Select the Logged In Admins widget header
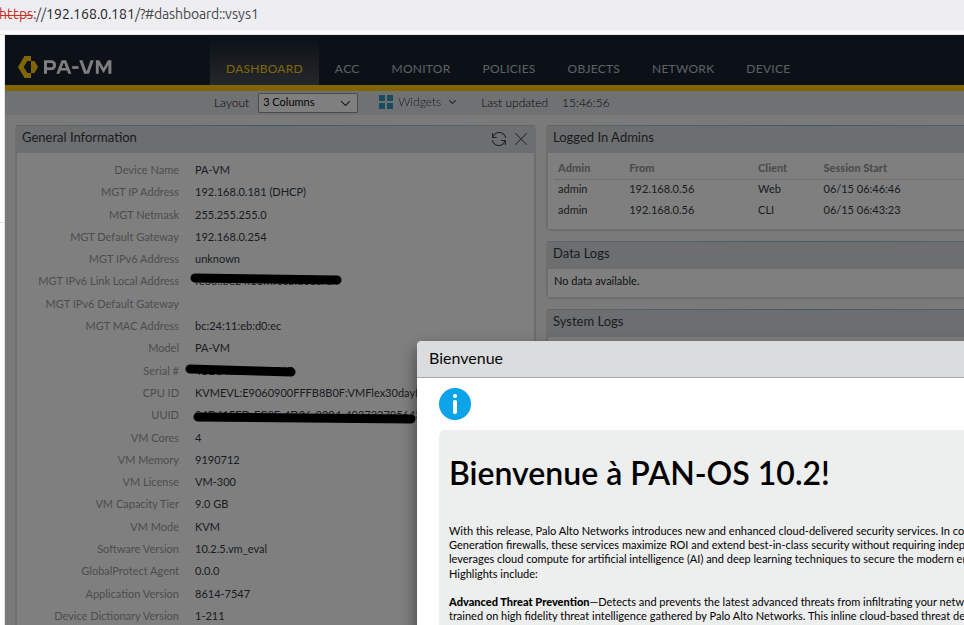 tap(756, 138)
